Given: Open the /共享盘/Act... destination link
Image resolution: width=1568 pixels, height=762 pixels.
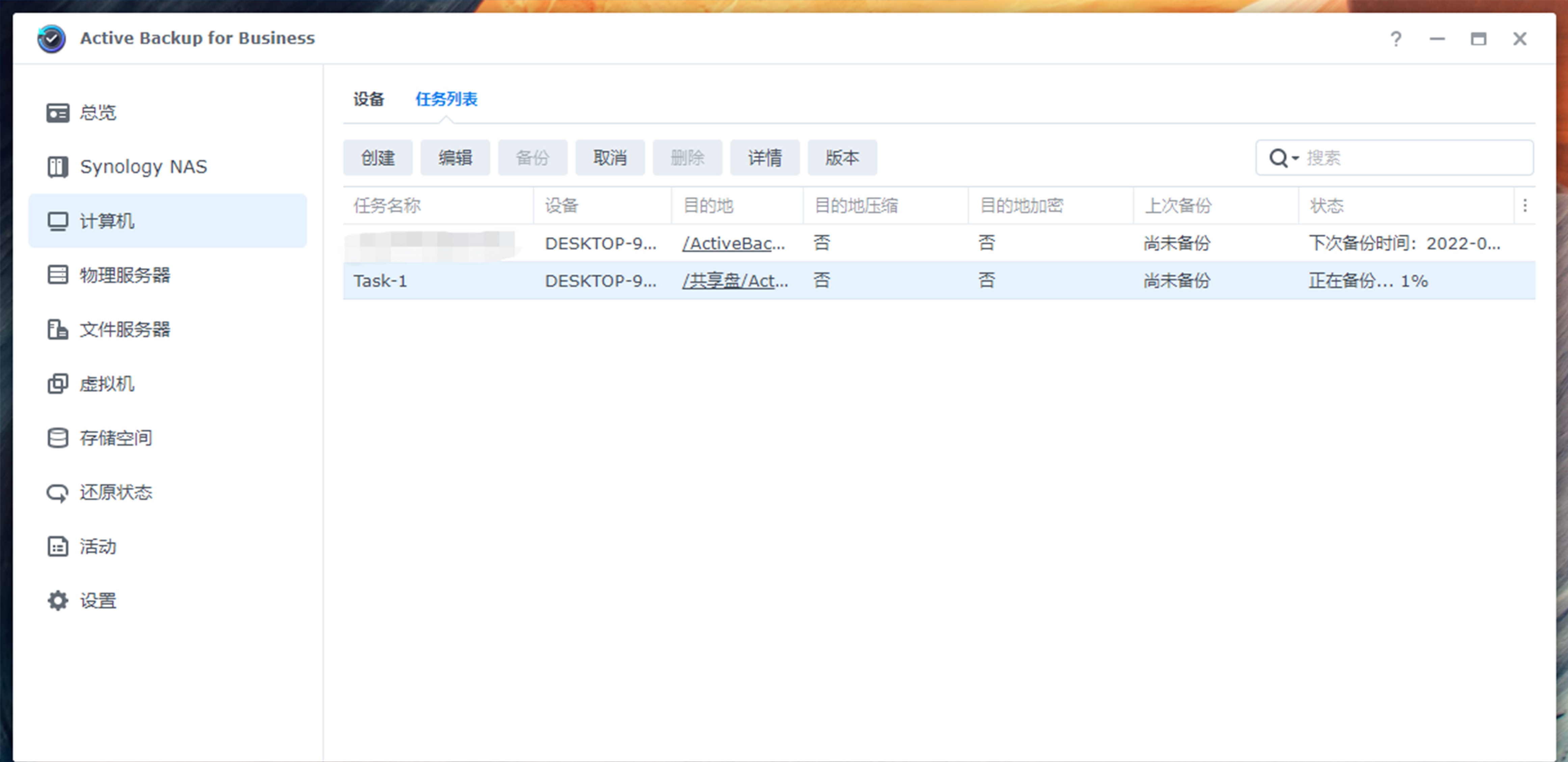Looking at the screenshot, I should [733, 281].
